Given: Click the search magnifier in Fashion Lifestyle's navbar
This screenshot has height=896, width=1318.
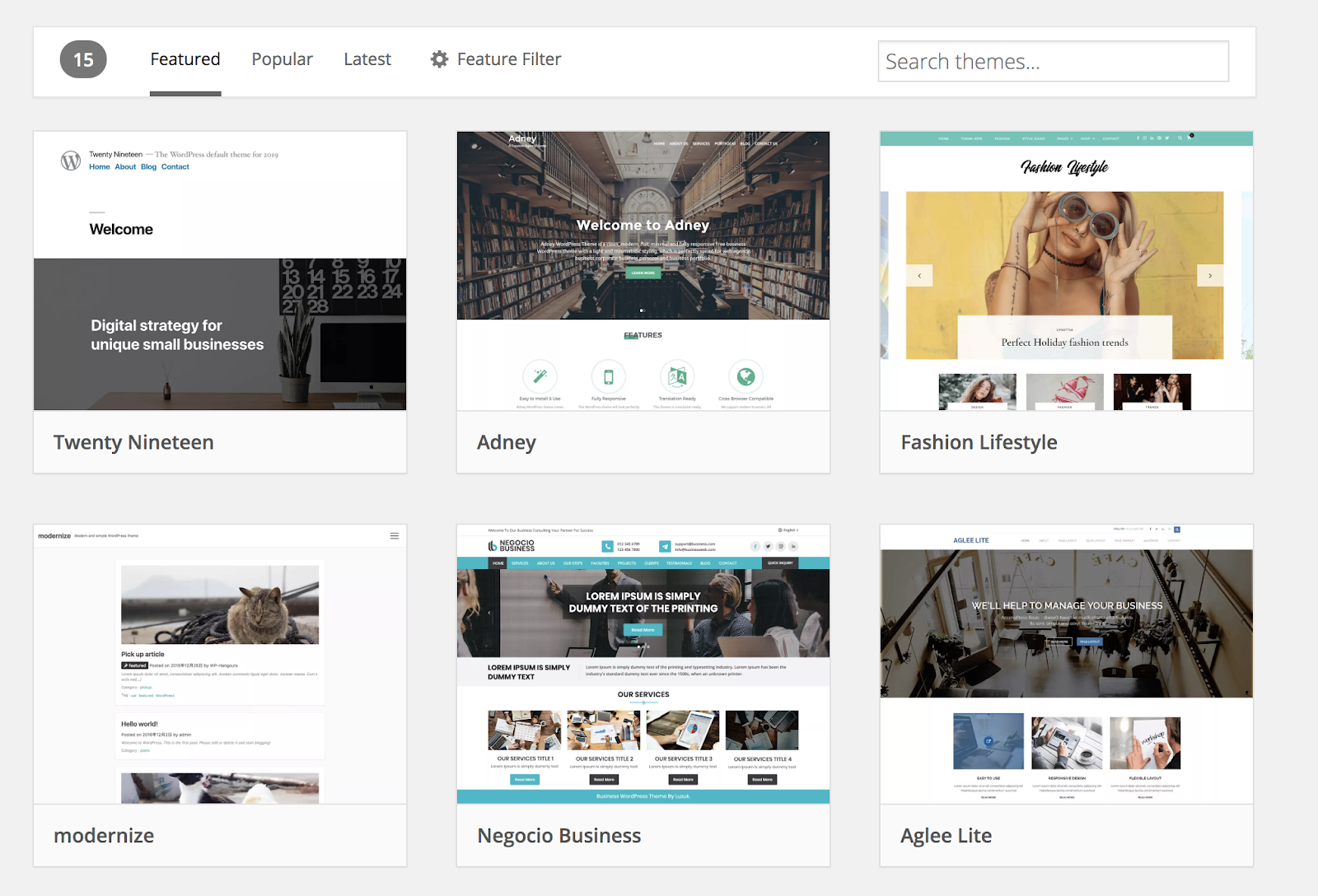Looking at the screenshot, I should 1180,138.
